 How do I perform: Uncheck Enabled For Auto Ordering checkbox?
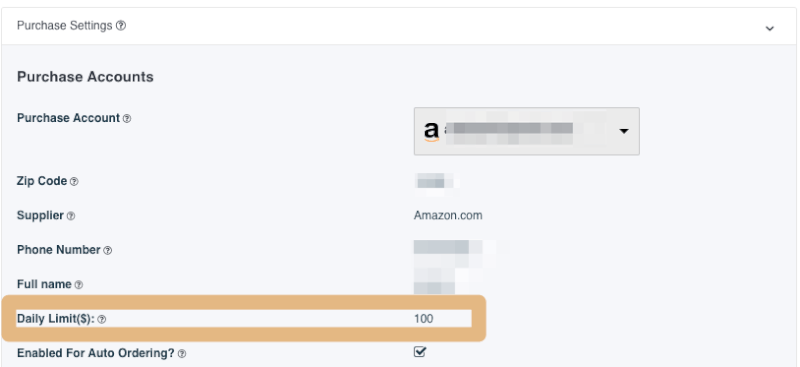[420, 352]
